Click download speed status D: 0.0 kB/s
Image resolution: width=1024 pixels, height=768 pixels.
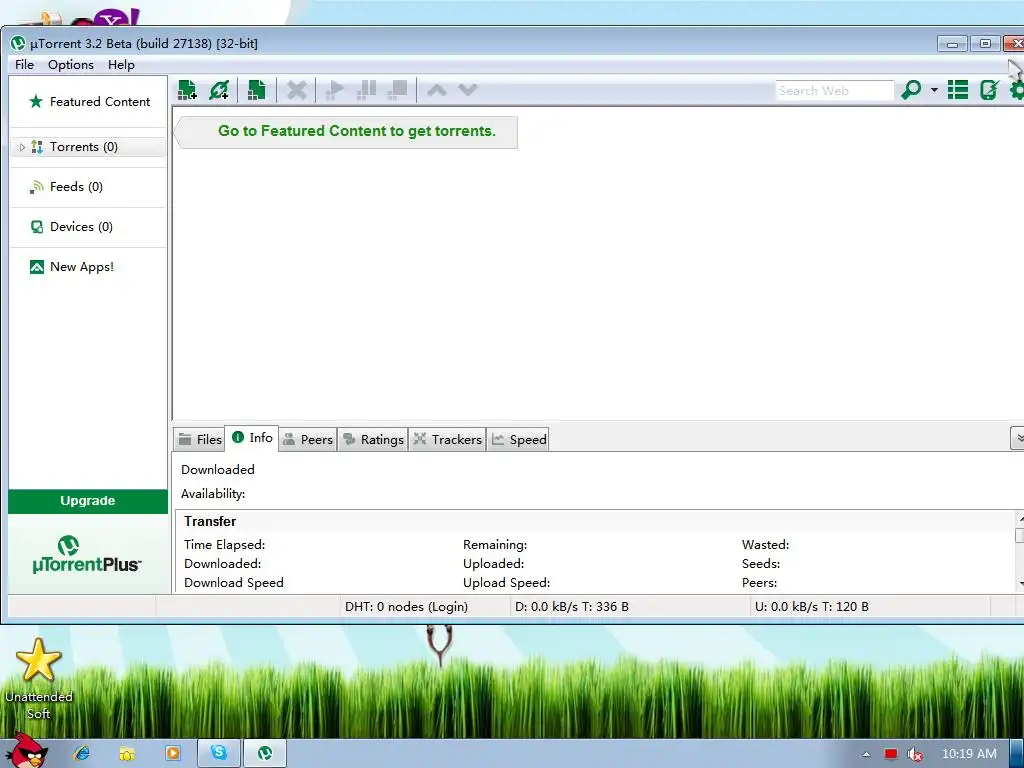(571, 607)
